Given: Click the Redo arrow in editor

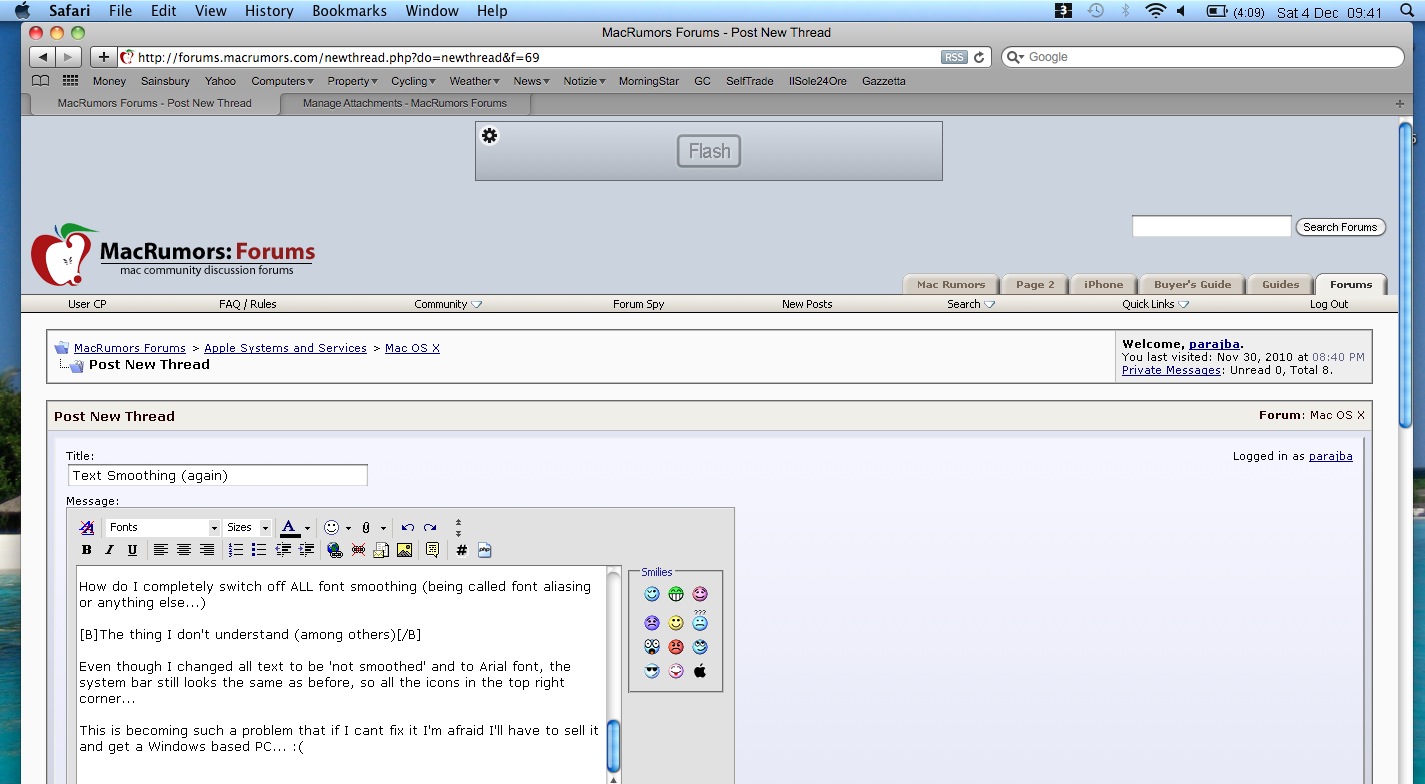Looking at the screenshot, I should (x=430, y=527).
